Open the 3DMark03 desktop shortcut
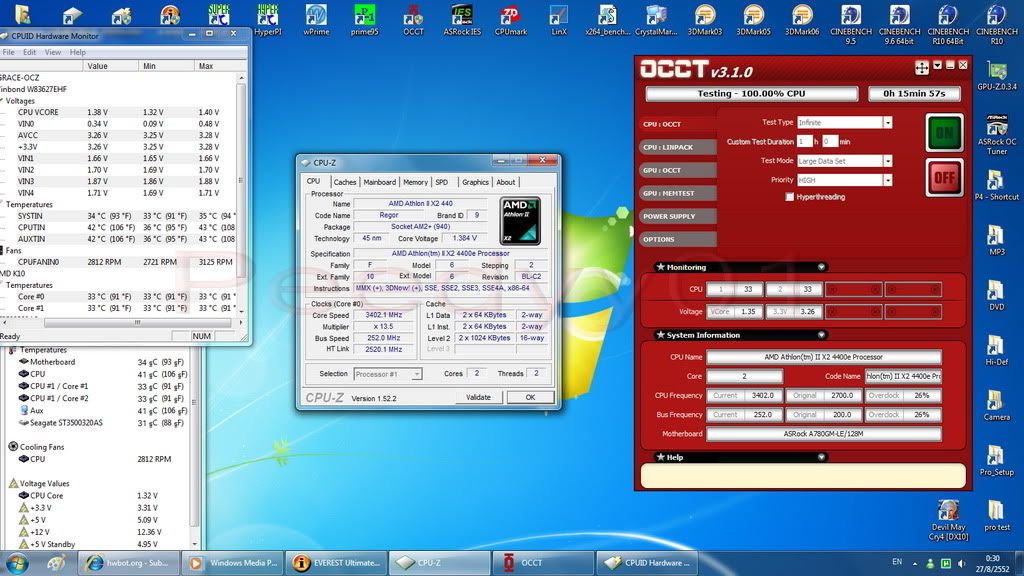The width and height of the screenshot is (1024, 576). (x=705, y=20)
